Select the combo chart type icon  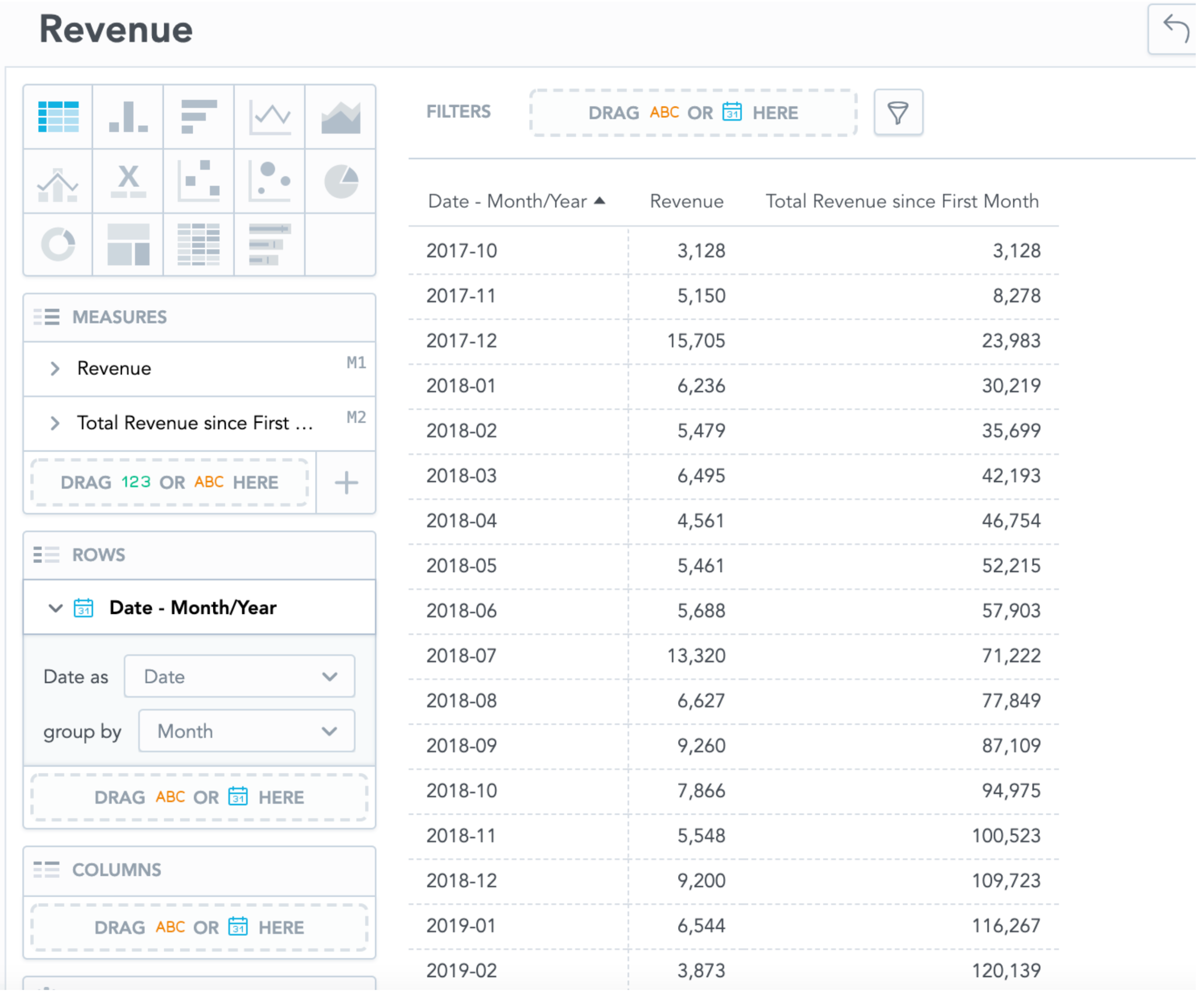(57, 182)
